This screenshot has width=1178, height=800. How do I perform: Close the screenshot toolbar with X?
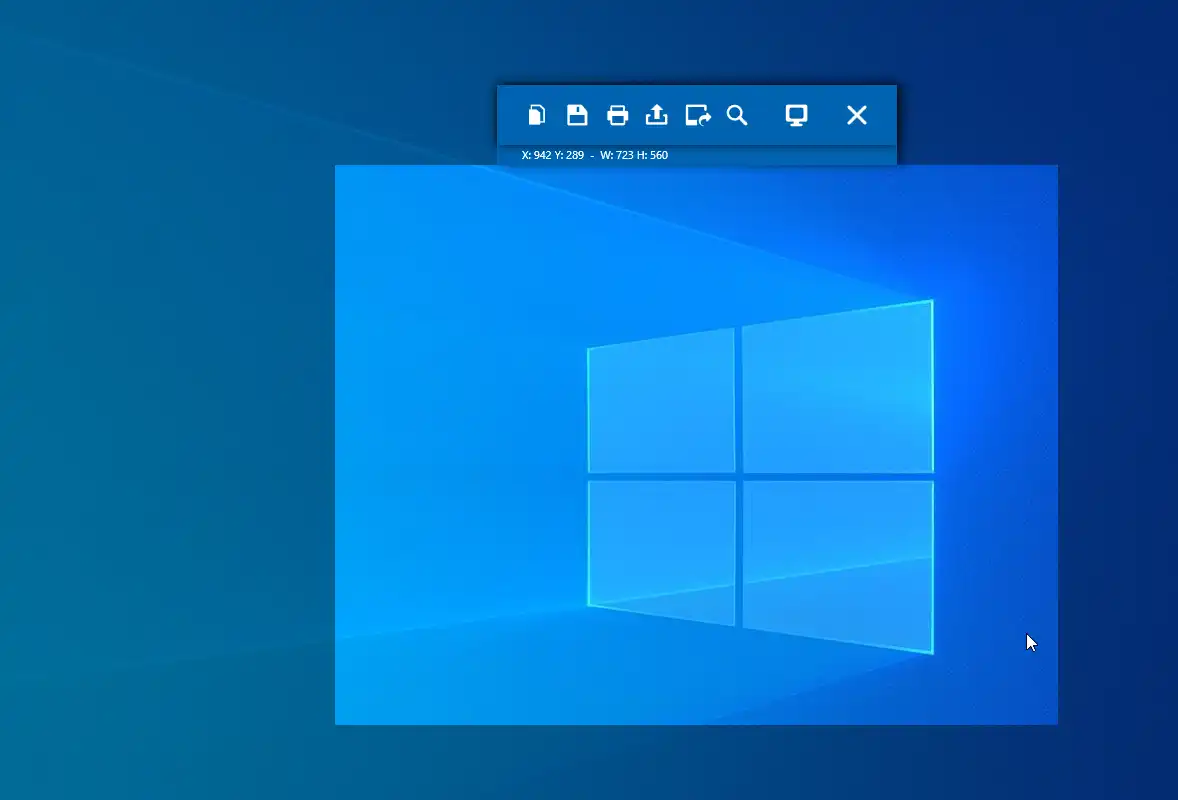click(x=856, y=115)
